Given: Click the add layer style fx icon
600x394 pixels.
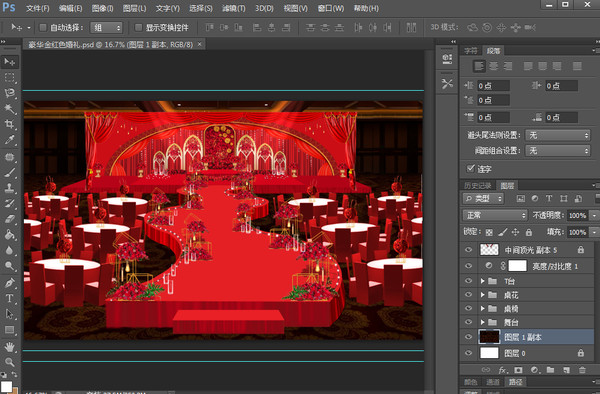Looking at the screenshot, I should (x=503, y=370).
